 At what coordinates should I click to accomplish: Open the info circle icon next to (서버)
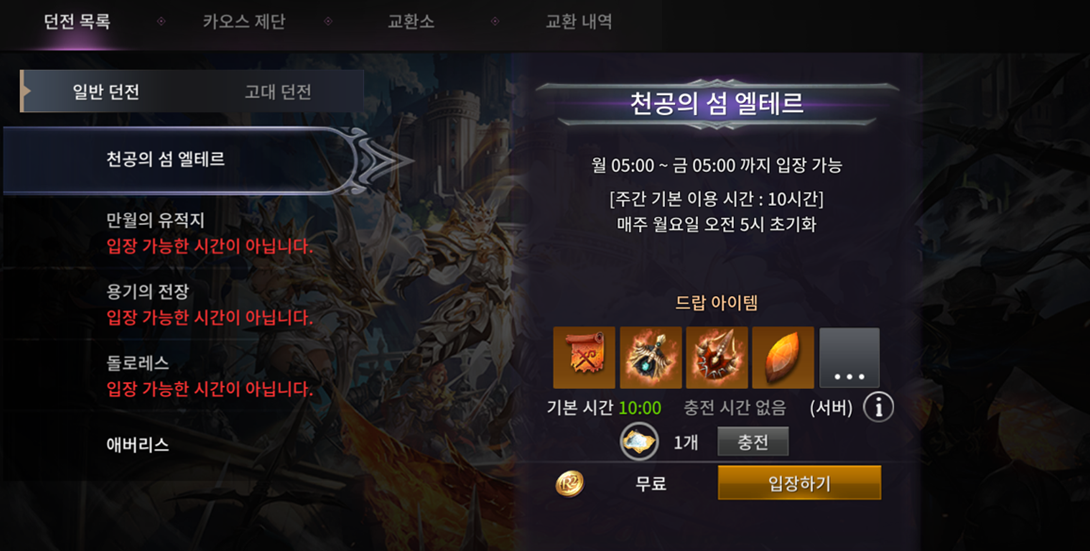pyautogui.click(x=879, y=407)
